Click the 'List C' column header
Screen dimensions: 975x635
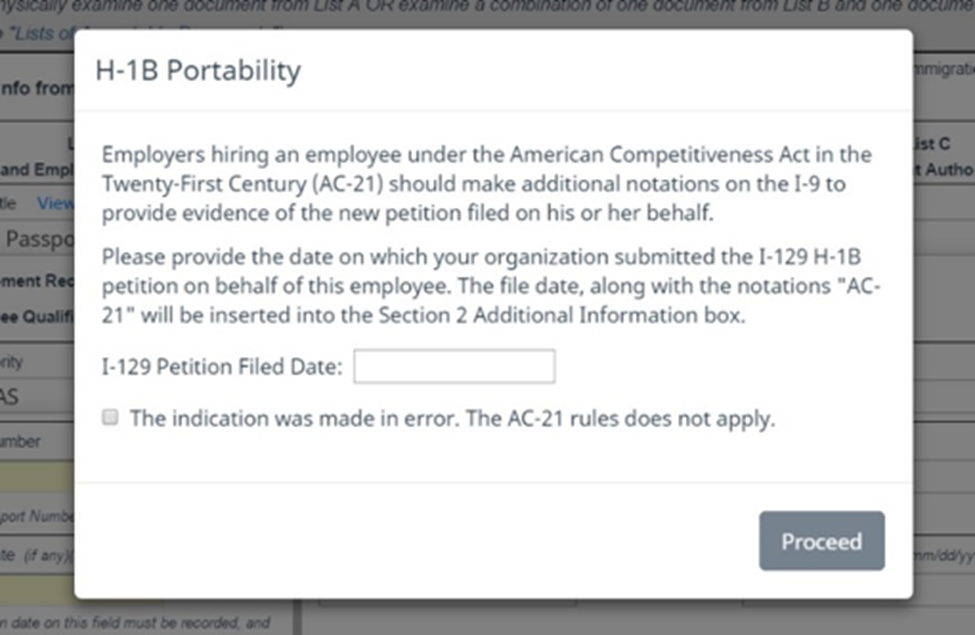(938, 144)
